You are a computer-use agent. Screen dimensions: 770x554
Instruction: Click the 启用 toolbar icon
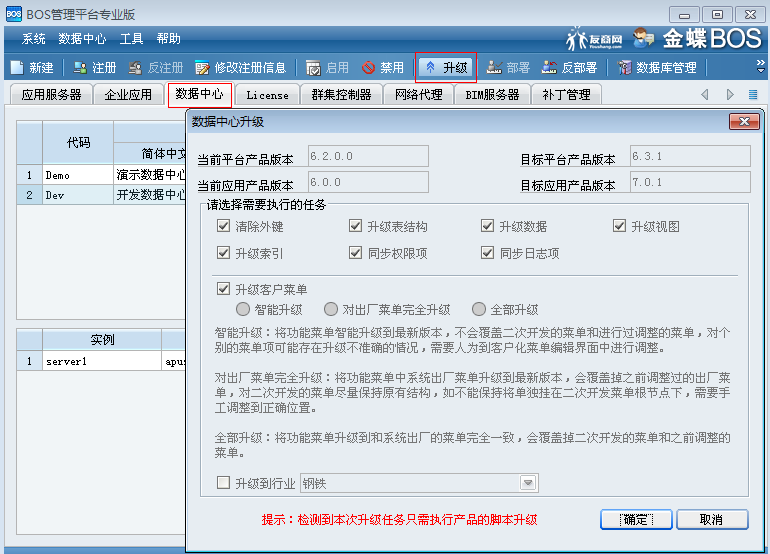(313, 68)
